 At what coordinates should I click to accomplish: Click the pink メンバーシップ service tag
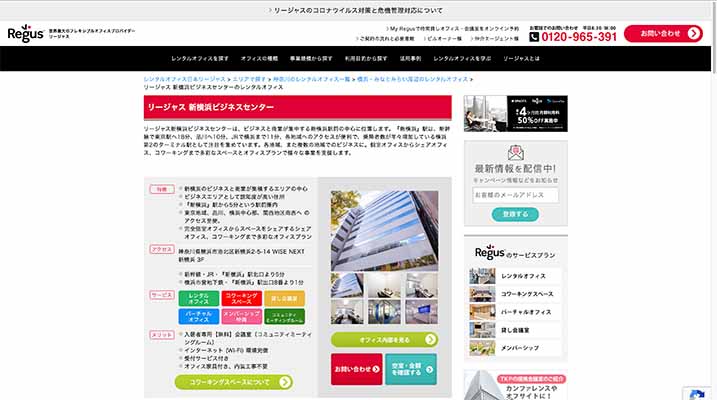[241, 316]
